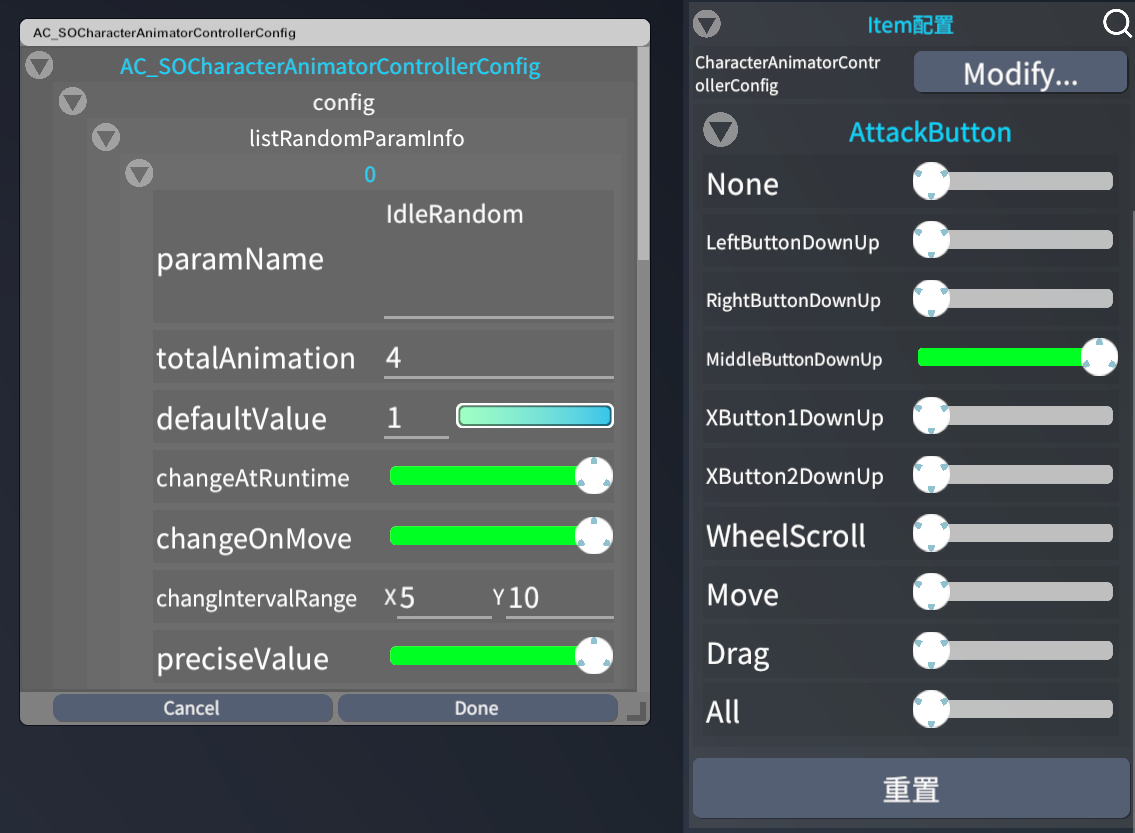Click the 重置 reset button
This screenshot has width=1135, height=833.
click(911, 789)
